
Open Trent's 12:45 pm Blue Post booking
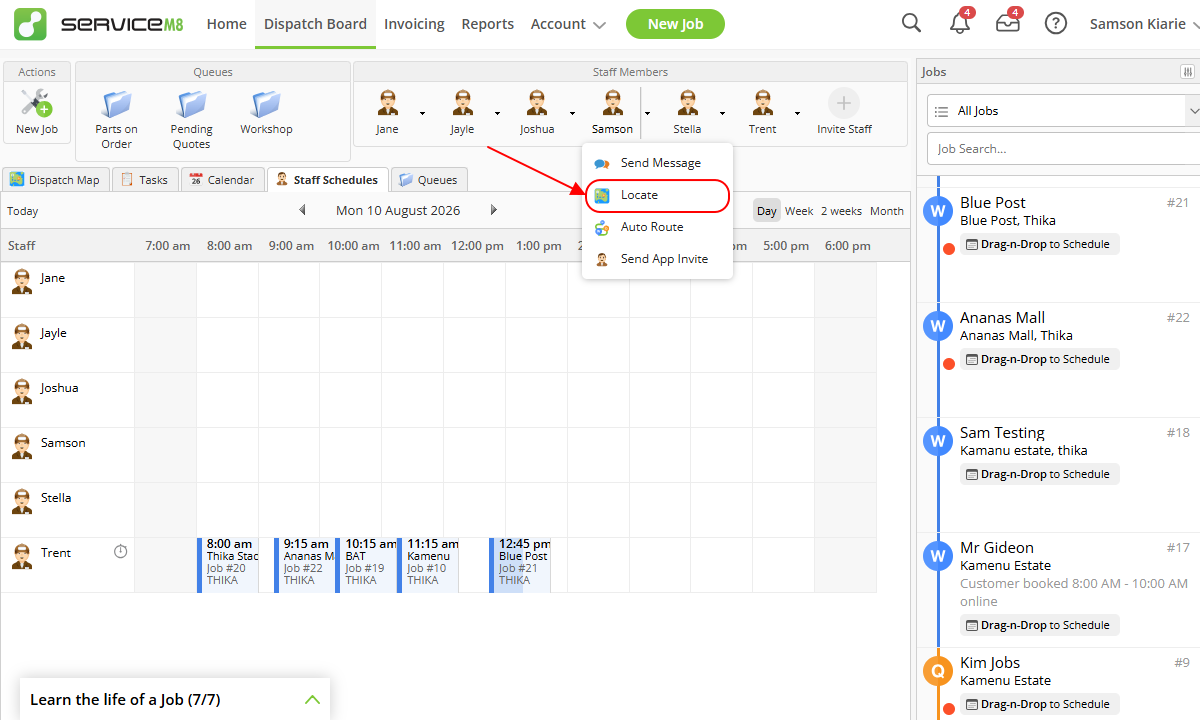(x=520, y=565)
